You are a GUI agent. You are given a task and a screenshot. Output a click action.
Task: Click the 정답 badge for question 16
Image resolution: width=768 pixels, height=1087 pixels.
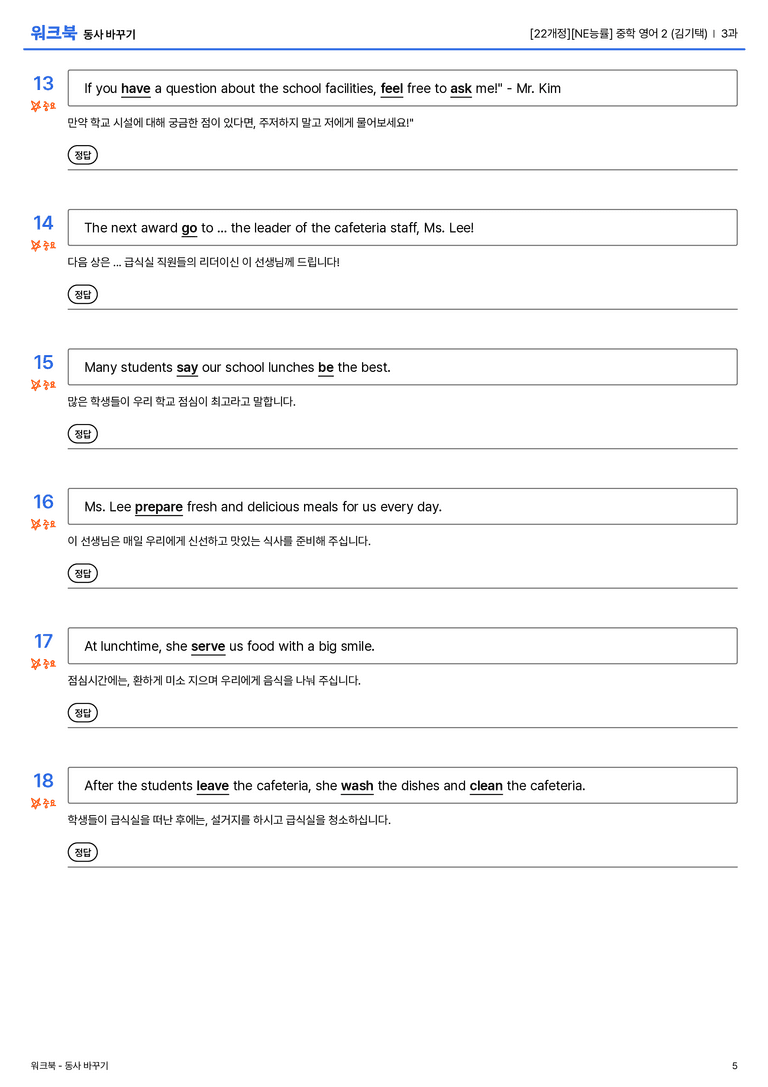coord(82,573)
